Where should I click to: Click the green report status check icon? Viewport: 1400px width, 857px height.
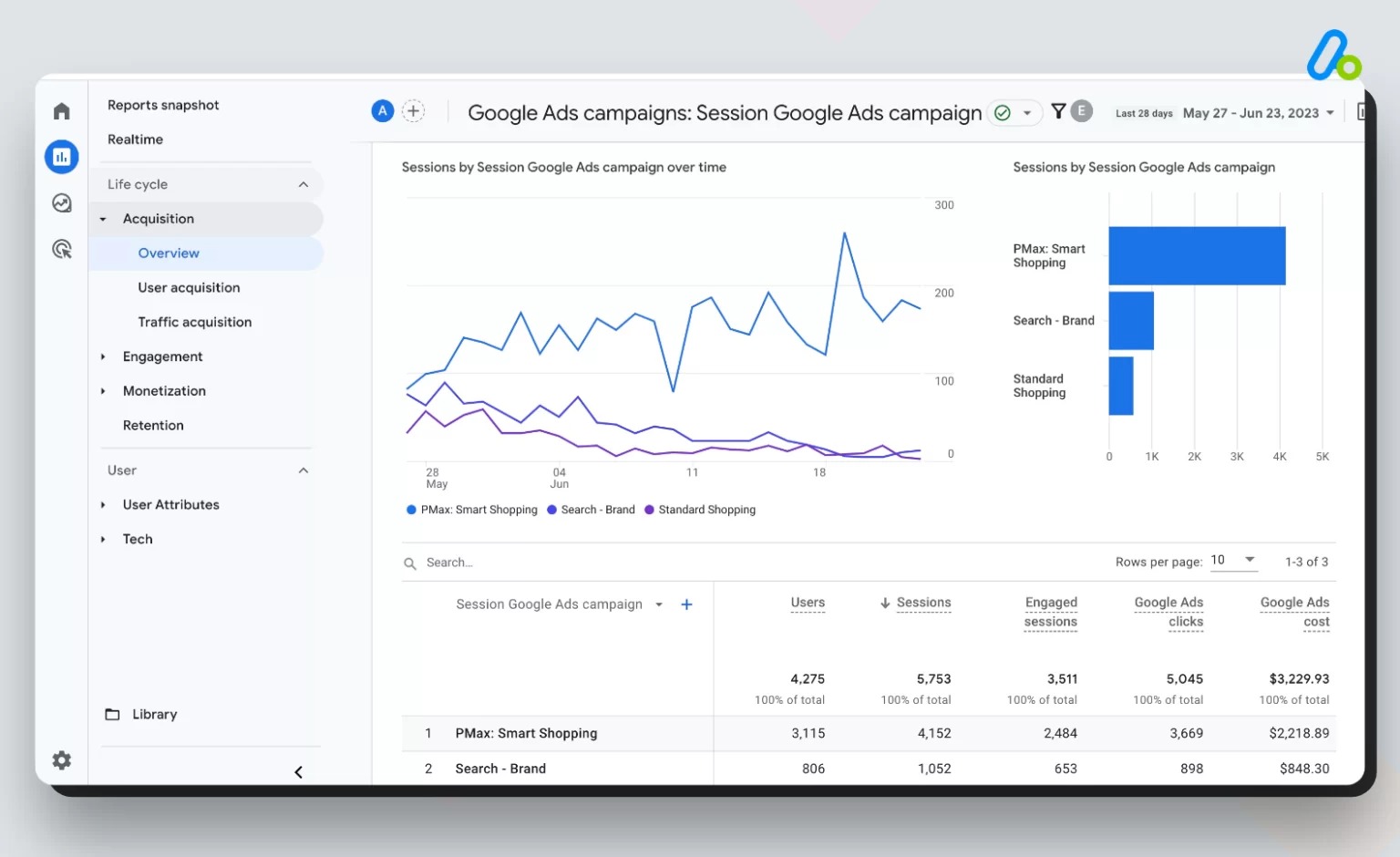[x=1003, y=113]
